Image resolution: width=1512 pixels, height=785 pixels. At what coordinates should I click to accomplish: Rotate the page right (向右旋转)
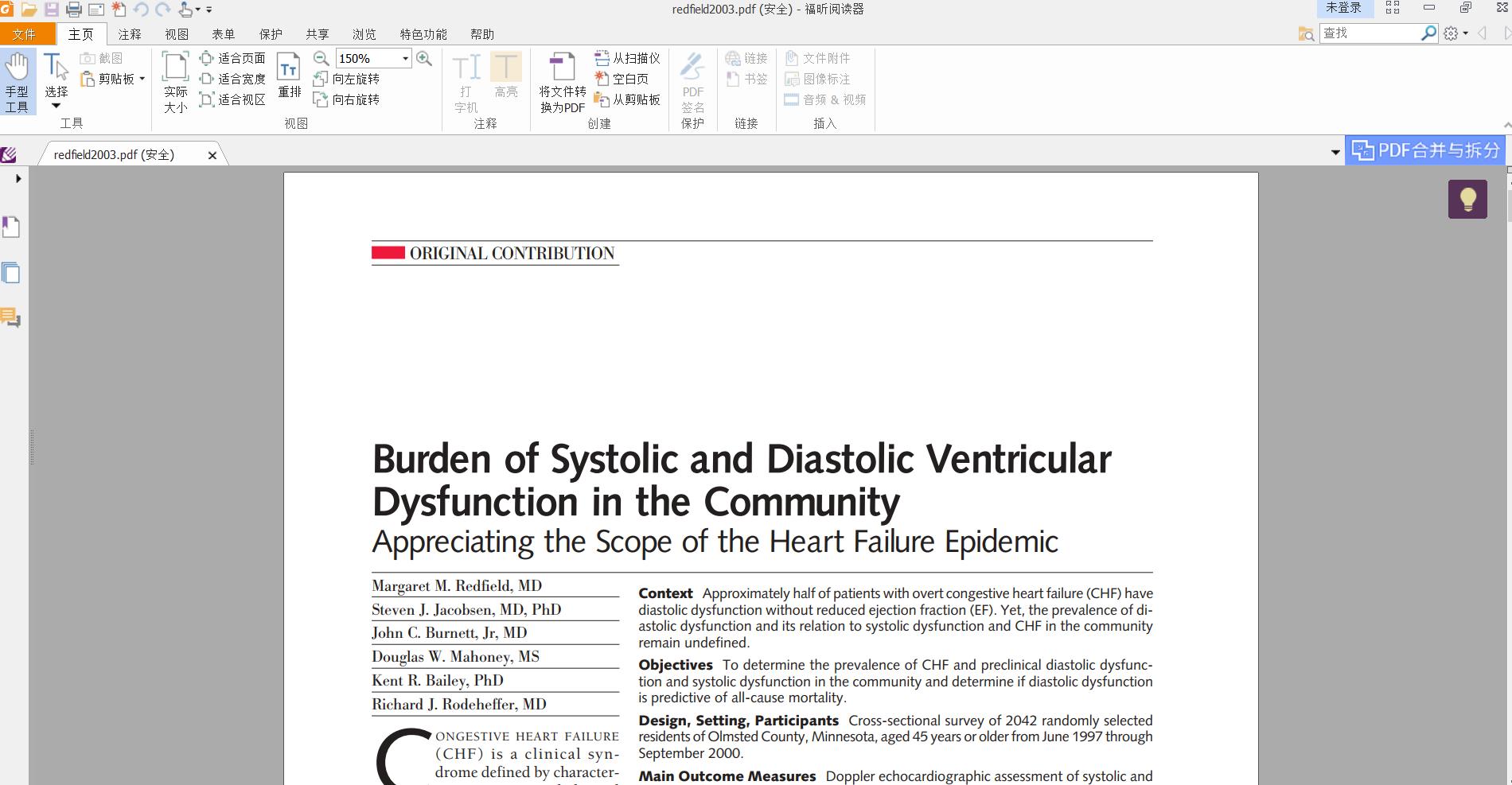pos(347,99)
